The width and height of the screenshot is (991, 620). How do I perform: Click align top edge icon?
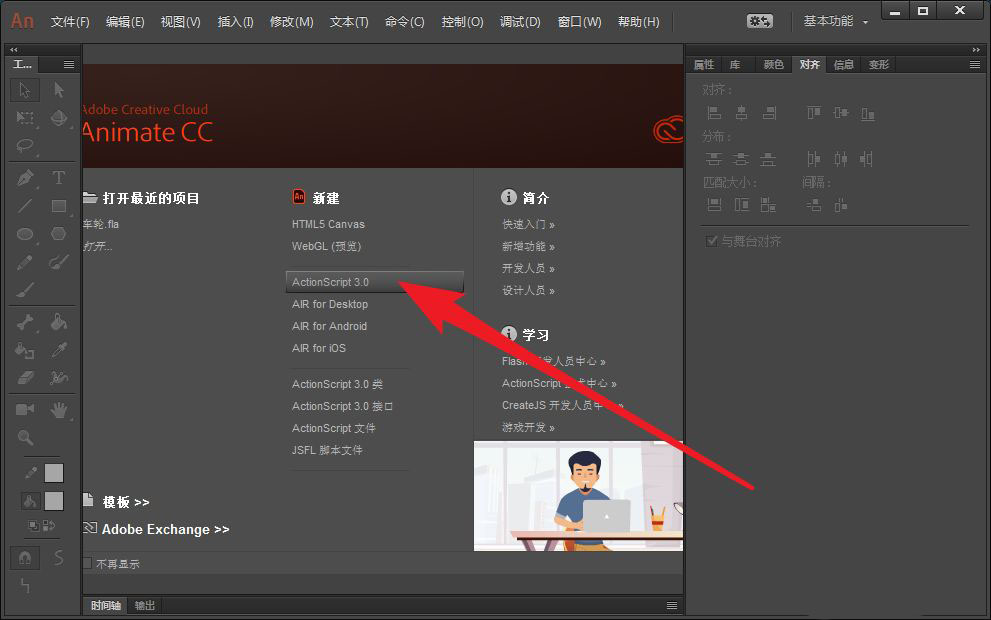[x=813, y=113]
